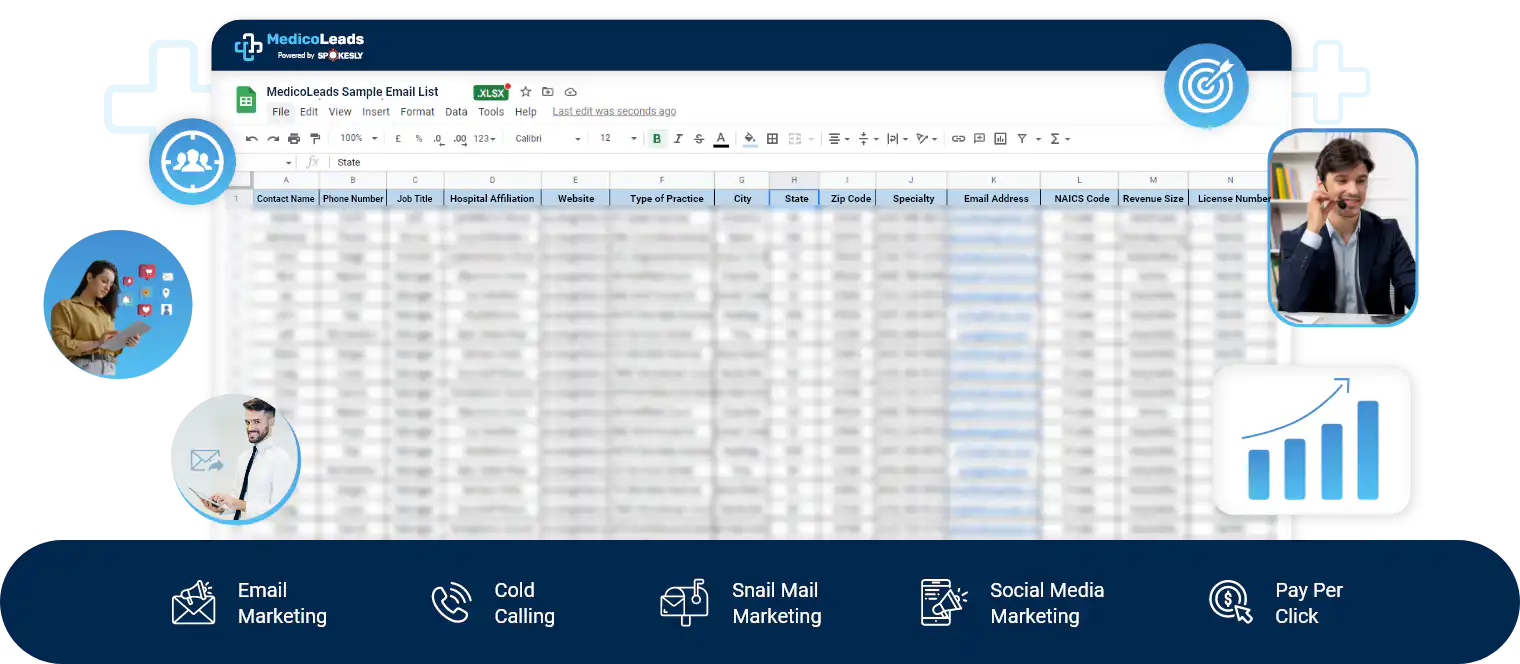Open the Tools menu

point(491,112)
